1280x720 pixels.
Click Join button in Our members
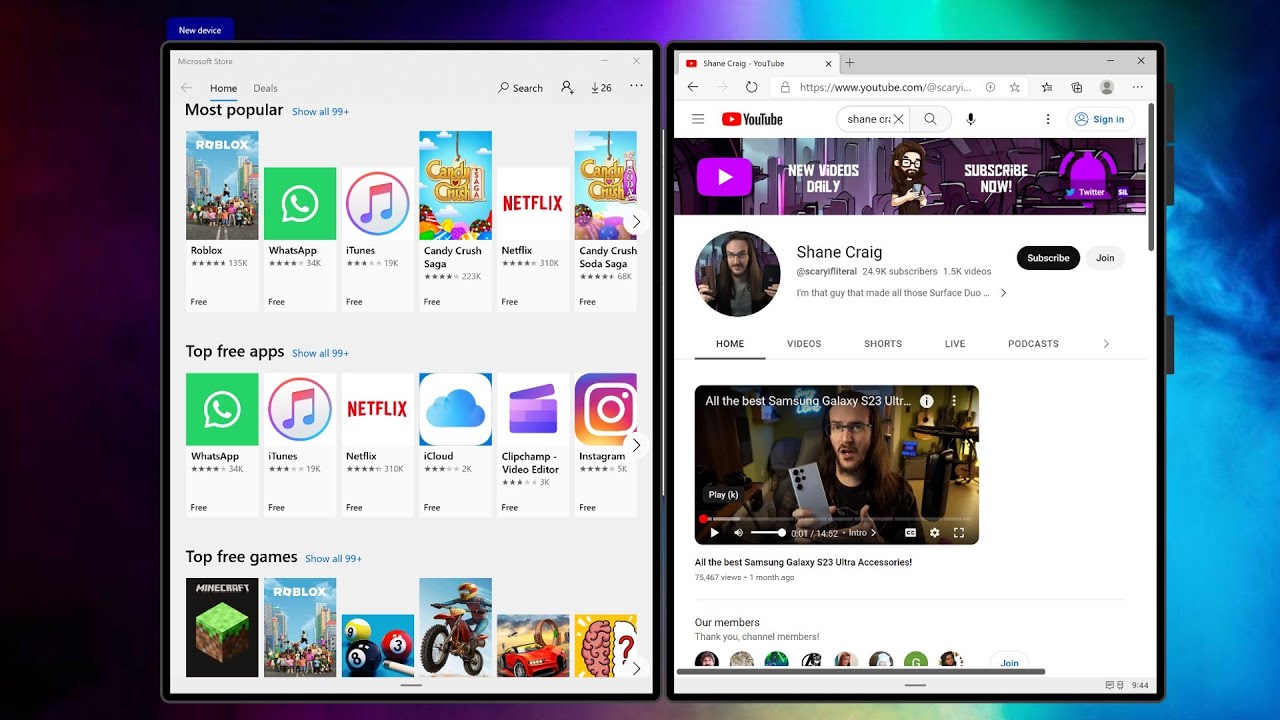tap(1010, 662)
